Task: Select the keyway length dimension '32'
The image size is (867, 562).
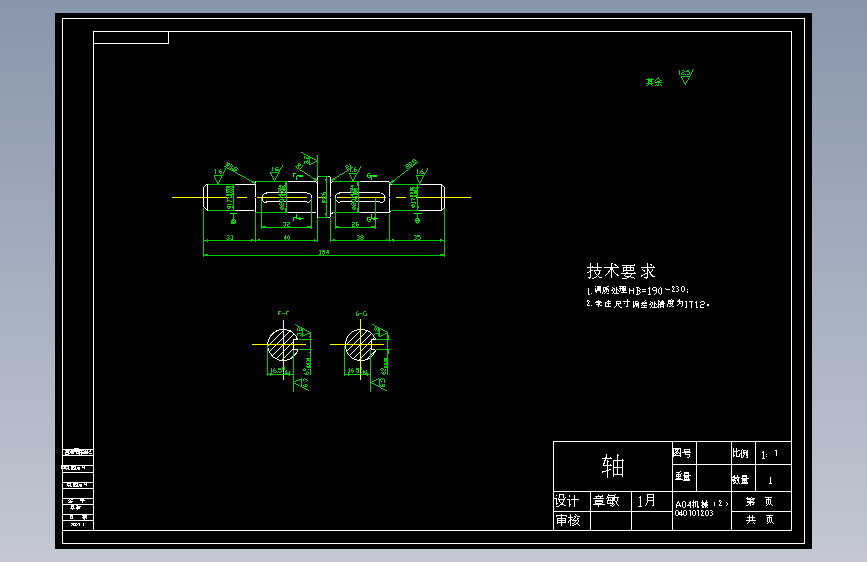Action: [286, 225]
